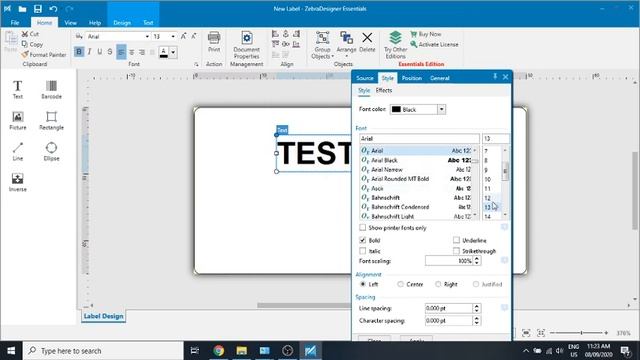Click Cut in Clipboard group
The height and width of the screenshot is (360, 640).
pyautogui.click(x=30, y=34)
